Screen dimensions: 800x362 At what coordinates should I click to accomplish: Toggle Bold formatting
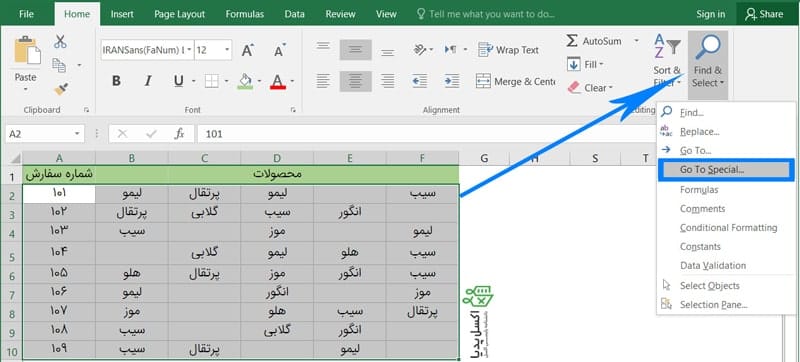coord(116,81)
